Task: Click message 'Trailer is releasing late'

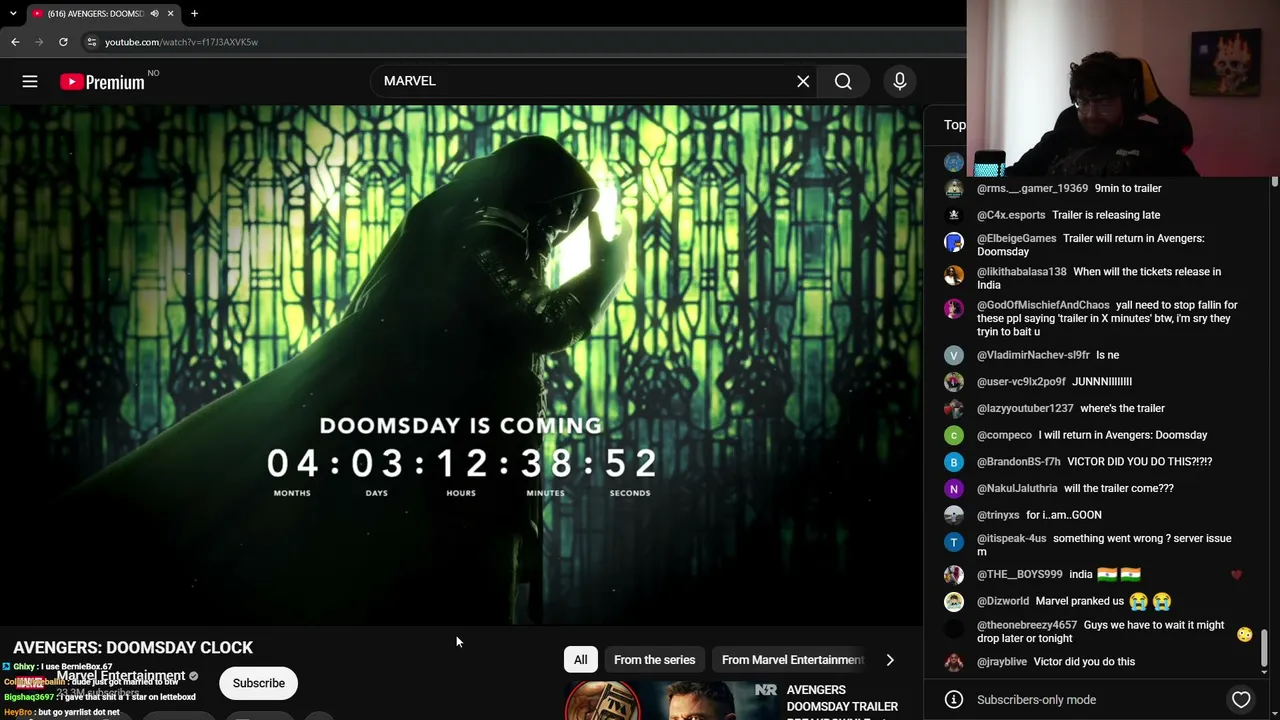Action: coord(1106,215)
